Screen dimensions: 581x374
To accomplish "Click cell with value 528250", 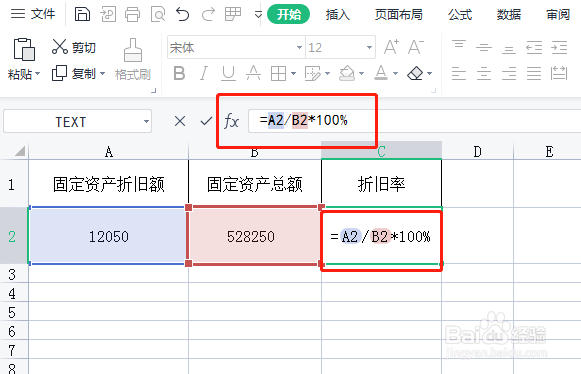I will (x=255, y=236).
